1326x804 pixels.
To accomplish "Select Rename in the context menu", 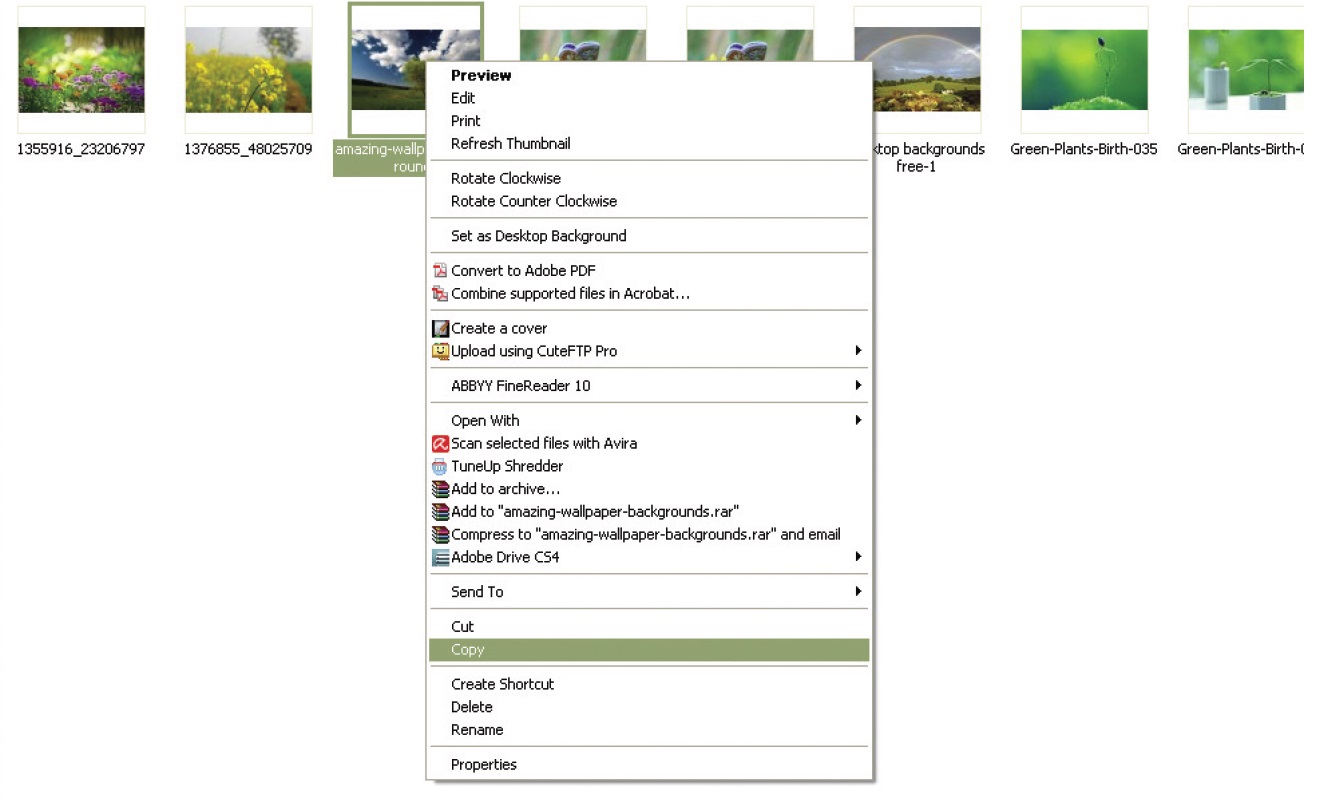I will (x=476, y=730).
